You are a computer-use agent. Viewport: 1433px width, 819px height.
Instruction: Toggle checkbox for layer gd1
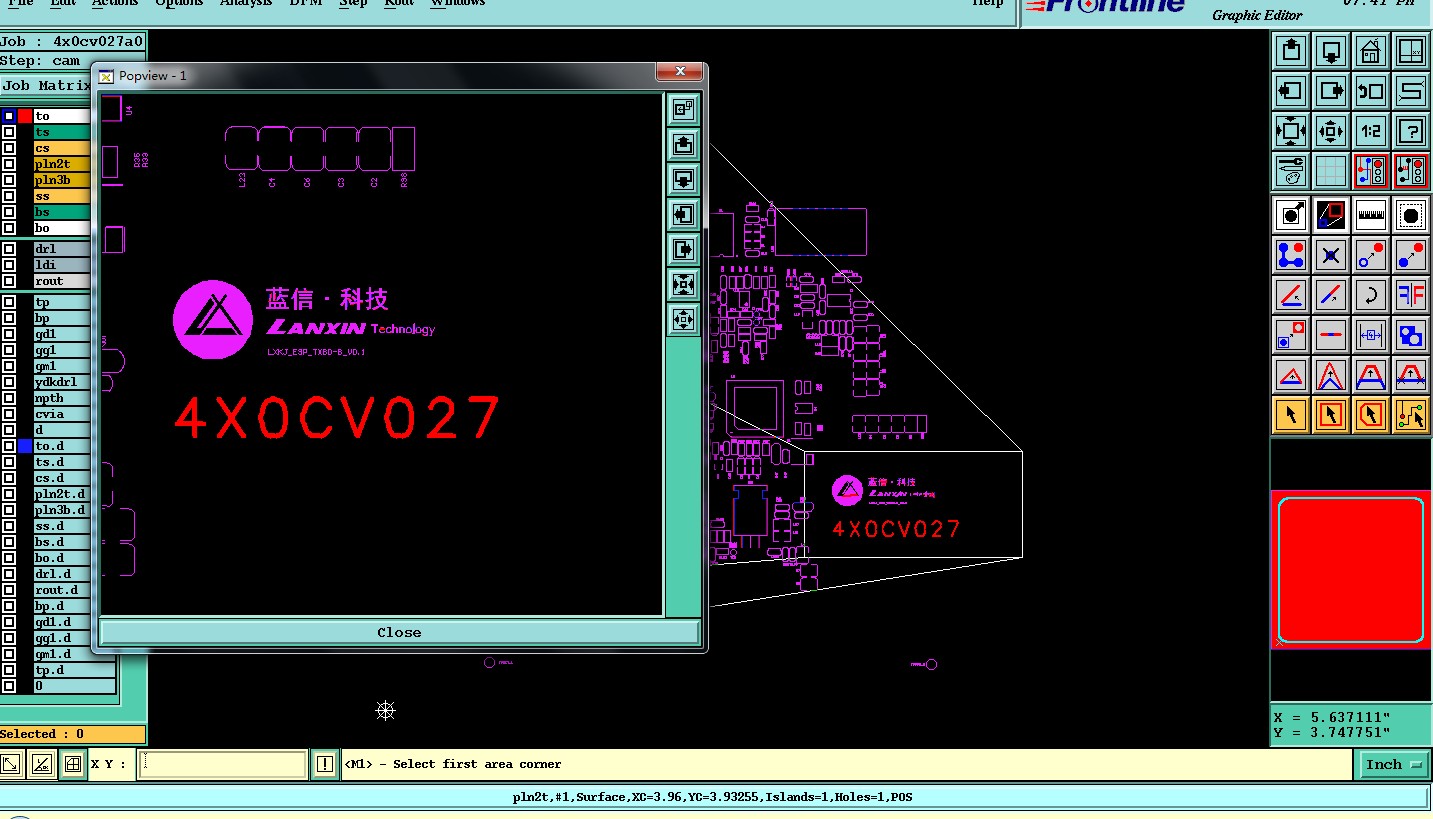coord(9,334)
